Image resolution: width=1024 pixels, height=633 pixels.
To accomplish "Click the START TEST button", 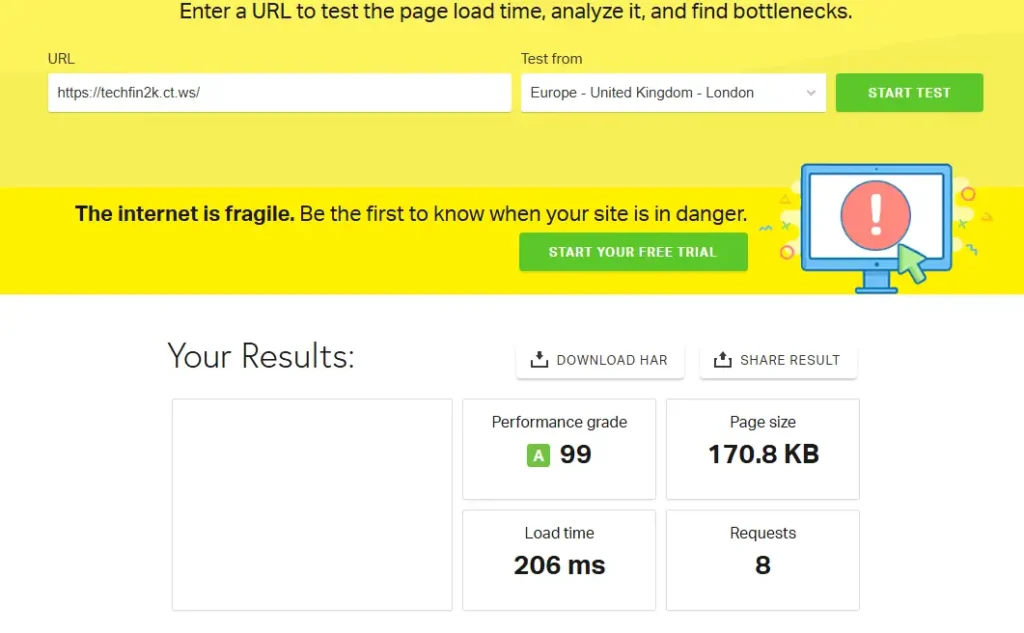I will [909, 93].
